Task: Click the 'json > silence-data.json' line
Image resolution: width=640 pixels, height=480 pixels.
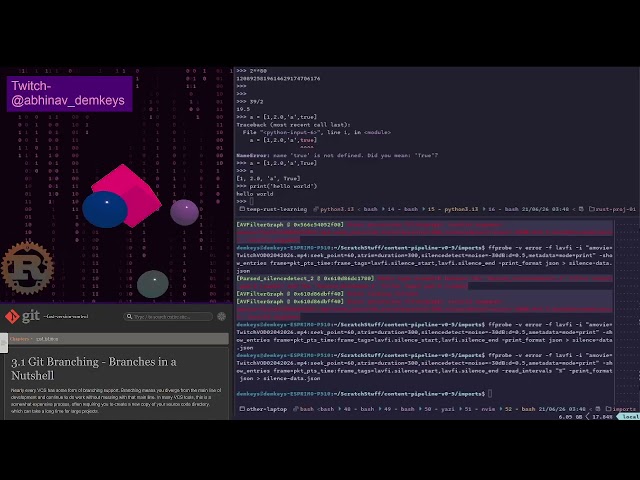Action: point(280,378)
